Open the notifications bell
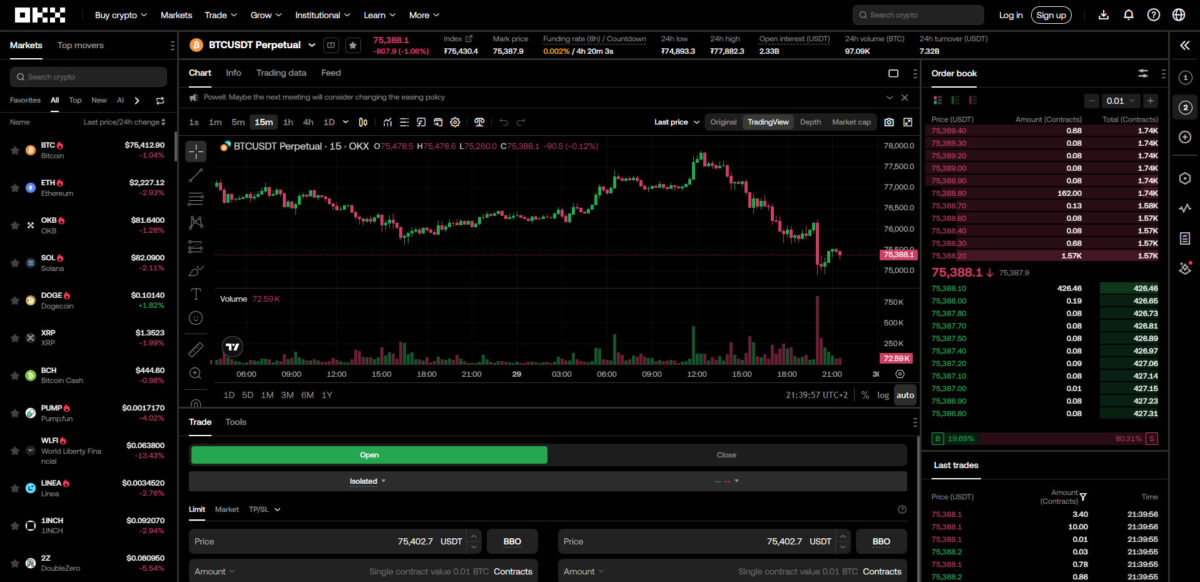The image size is (1200, 582). (x=1129, y=15)
